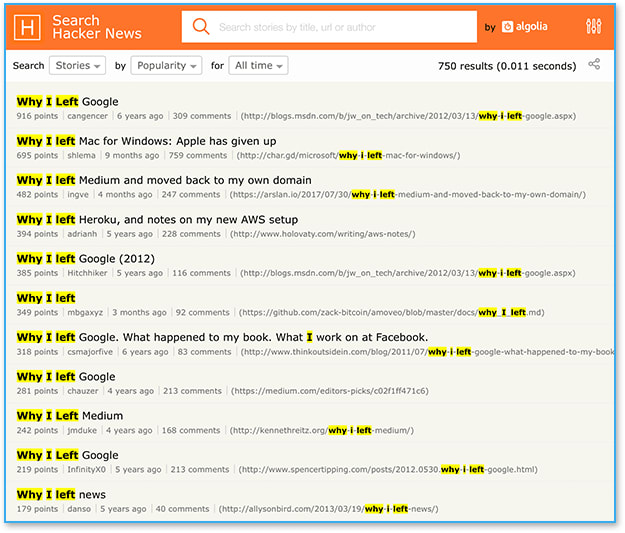The image size is (625, 533).
Task: Open story 'Why I Left Google' with 916 points
Action: 67,102
